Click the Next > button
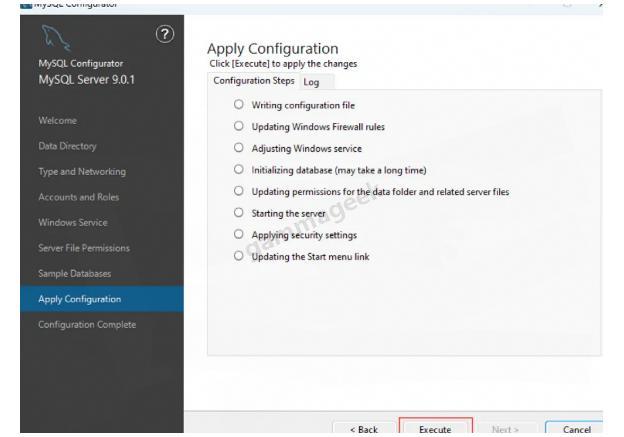This screenshot has height=437, width=624. [x=505, y=429]
